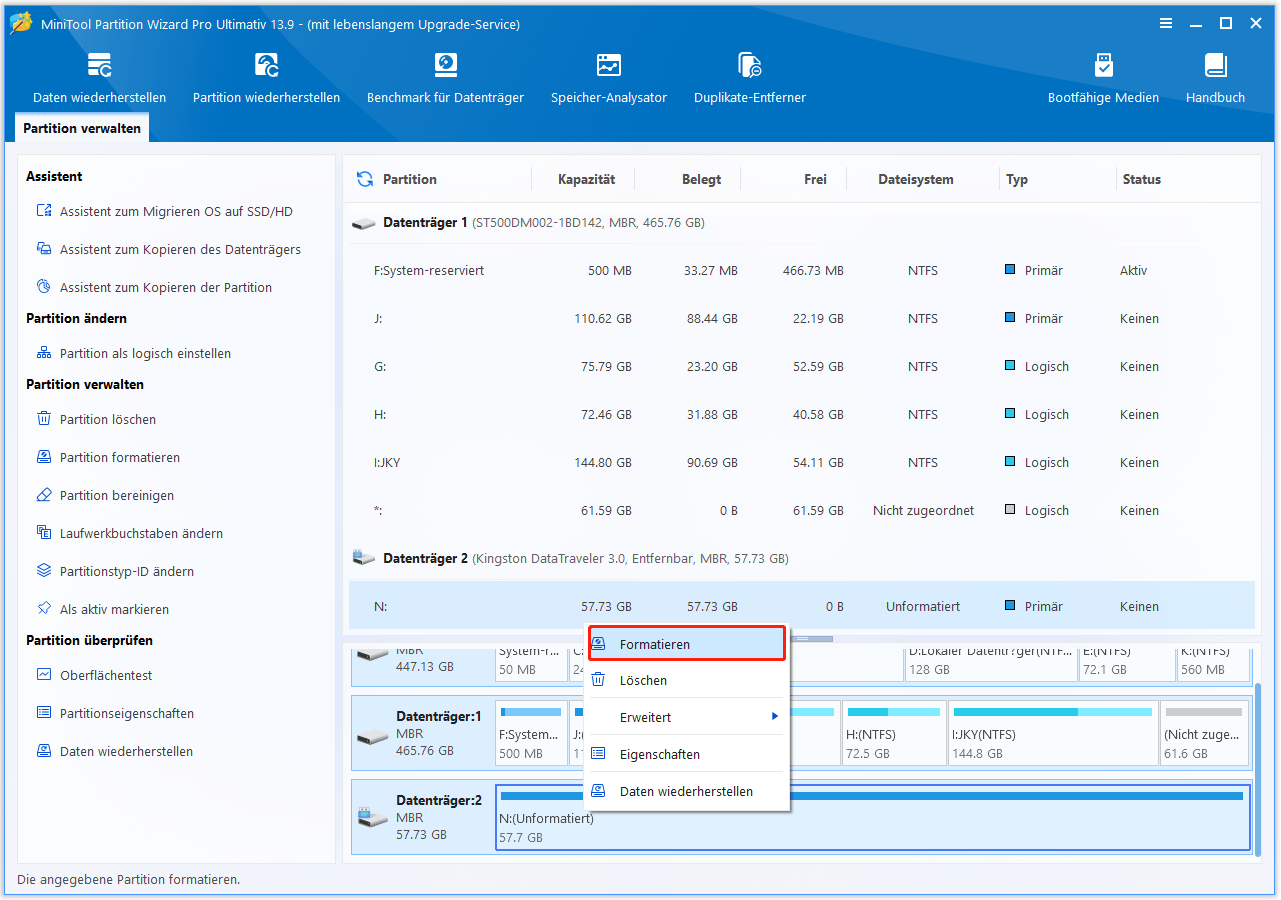
Task: Select the H: partition row
Action: (x=802, y=415)
